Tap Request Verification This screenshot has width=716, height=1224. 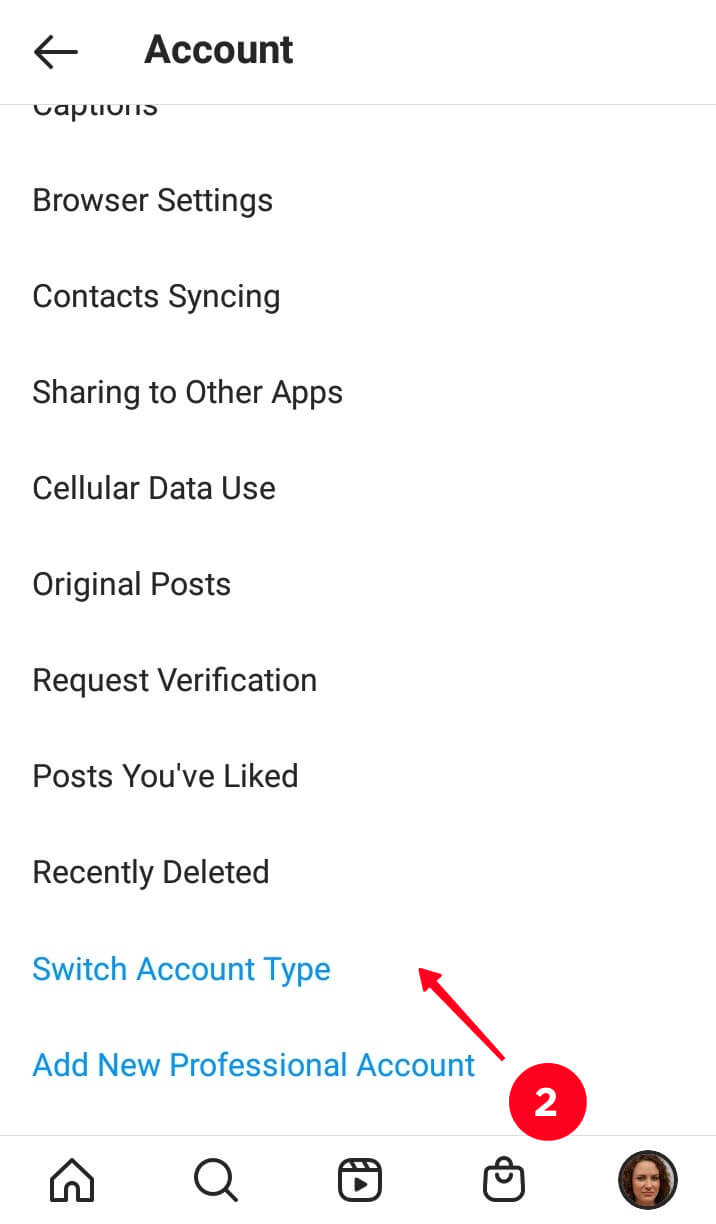click(x=175, y=680)
